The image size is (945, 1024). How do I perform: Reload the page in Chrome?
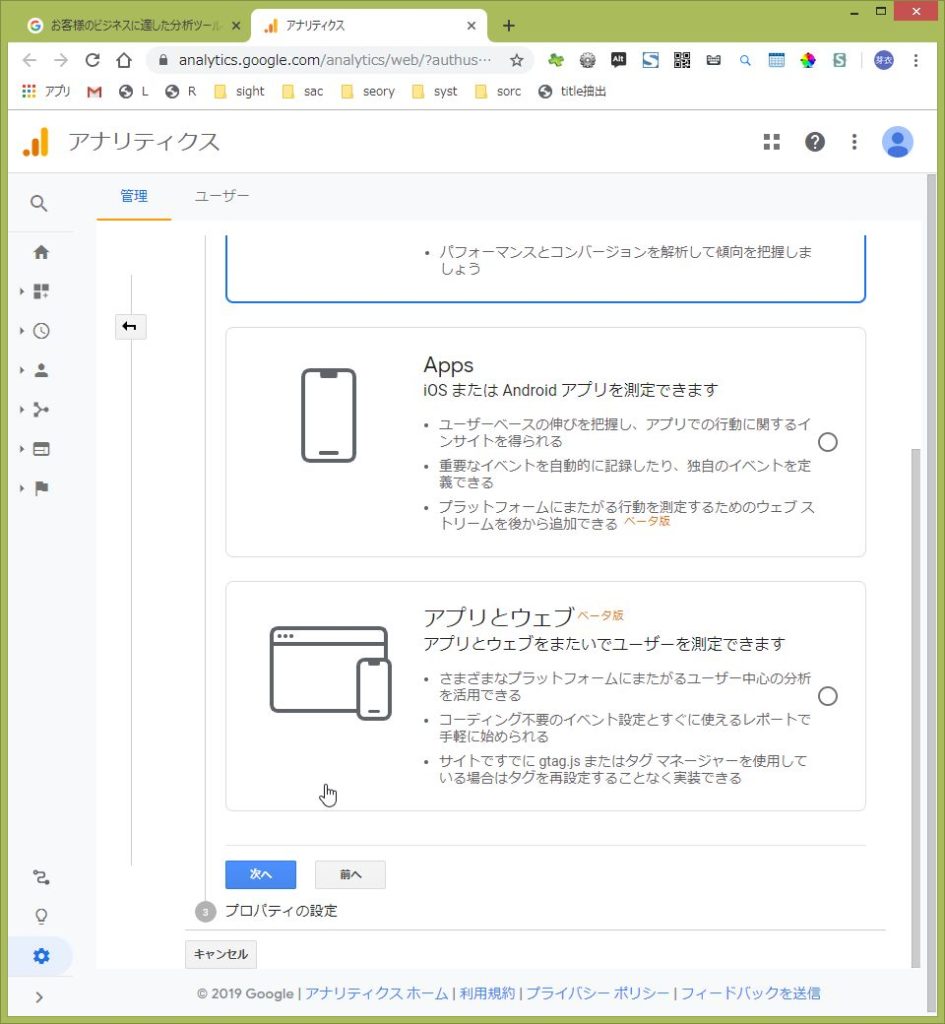tap(93, 60)
